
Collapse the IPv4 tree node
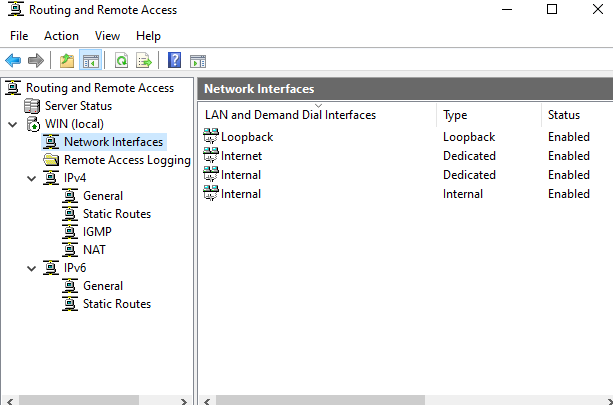pyautogui.click(x=32, y=178)
